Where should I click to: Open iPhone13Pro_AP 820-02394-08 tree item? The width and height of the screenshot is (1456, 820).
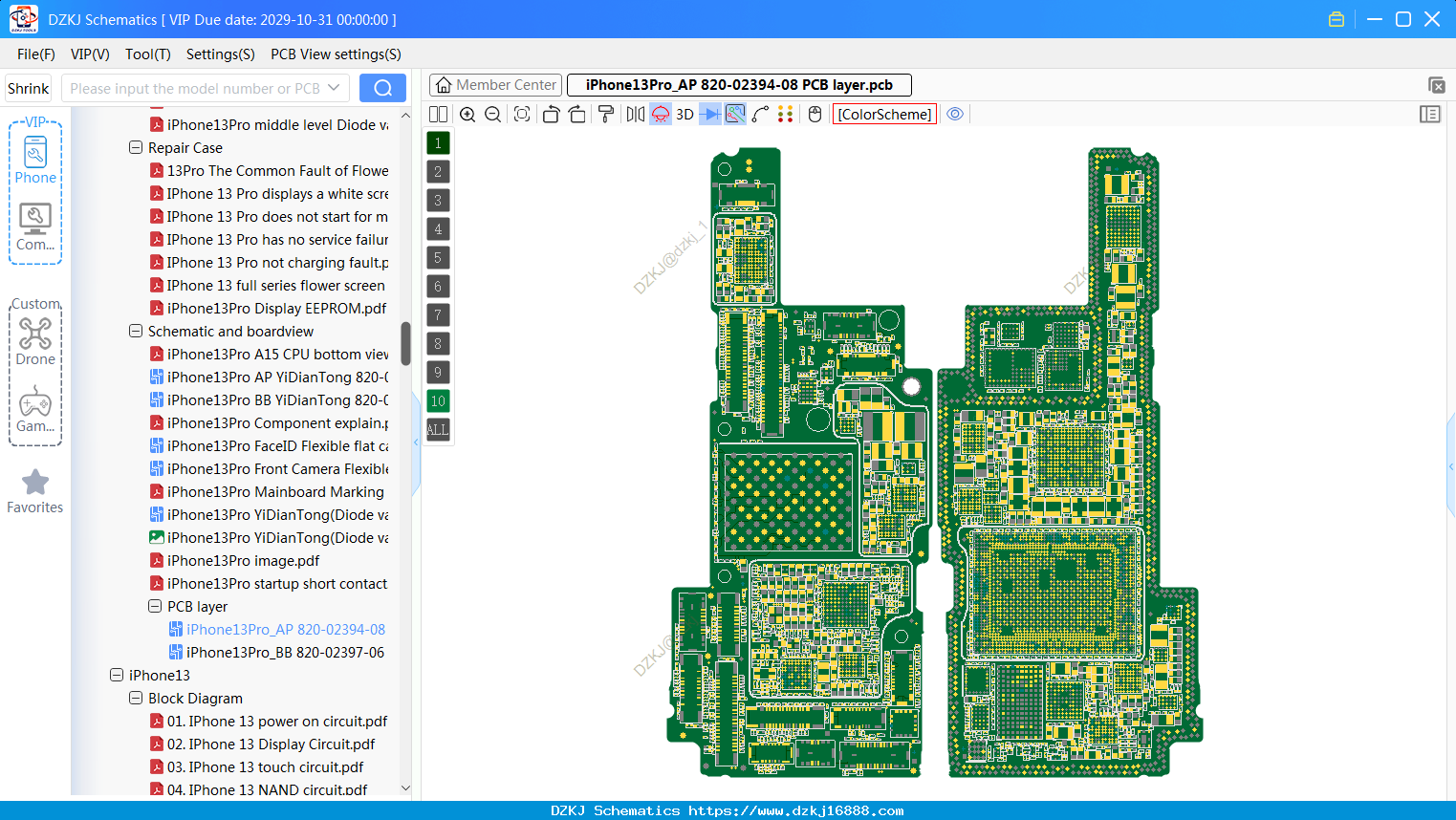[x=277, y=630]
